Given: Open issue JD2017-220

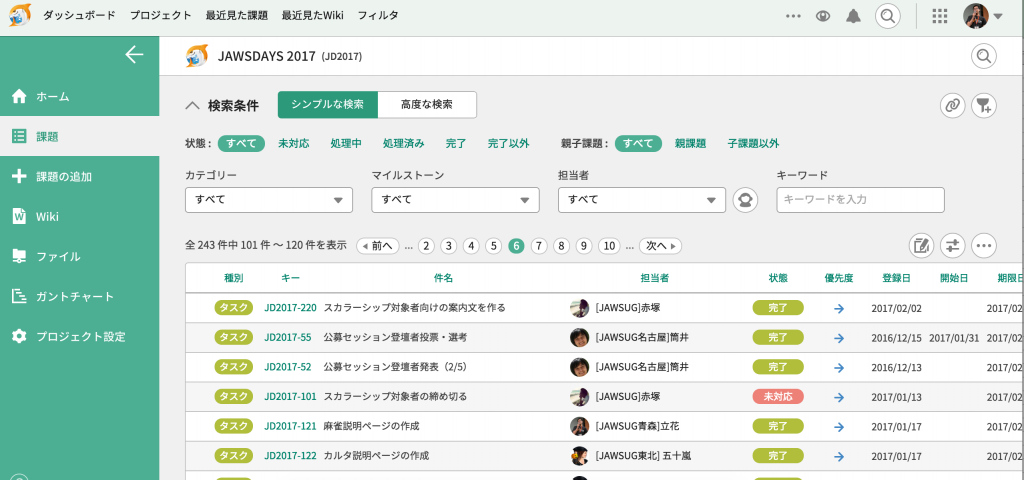Looking at the screenshot, I should click(291, 308).
